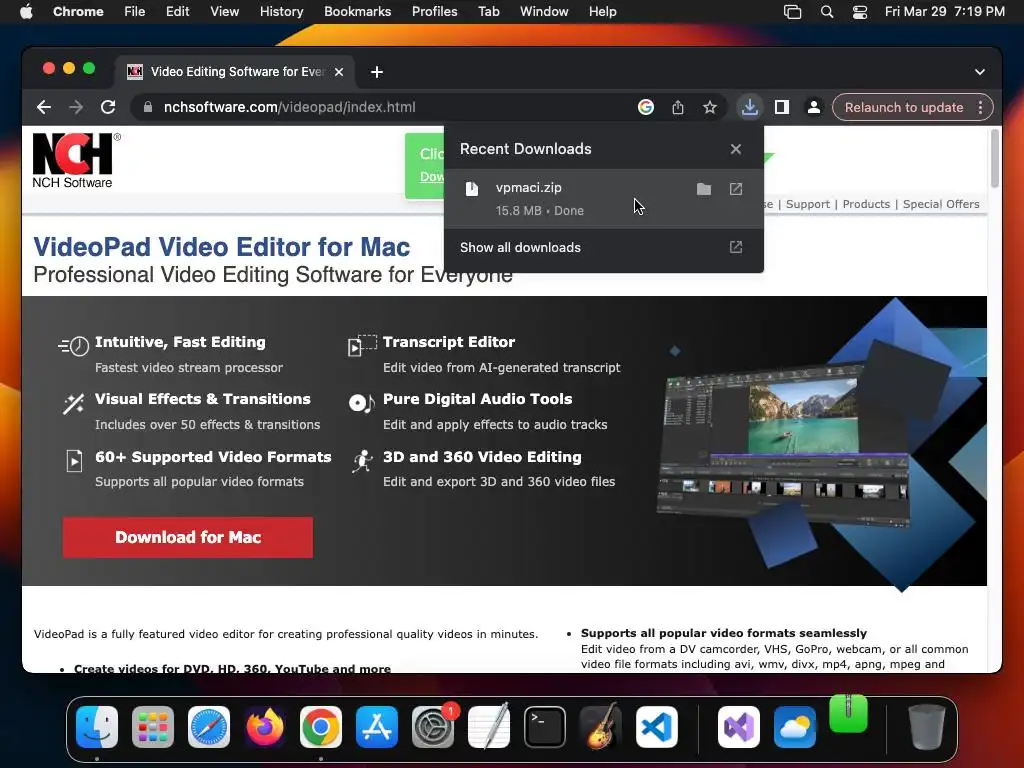Viewport: 1024px width, 768px height.
Task: Open Visual Studio Code from the Dock
Action: coord(657,727)
